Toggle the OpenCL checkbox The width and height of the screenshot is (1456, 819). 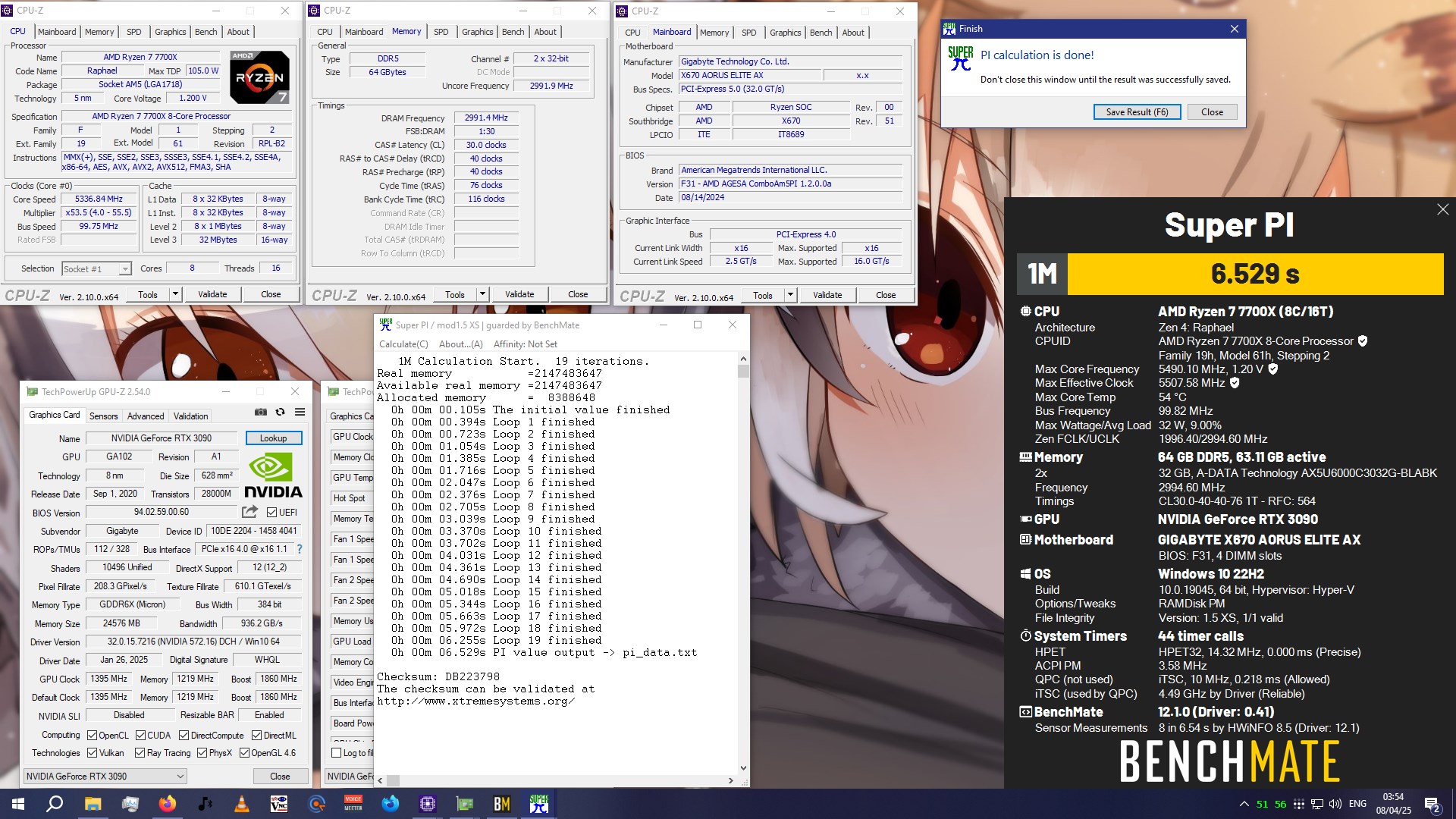[92, 735]
